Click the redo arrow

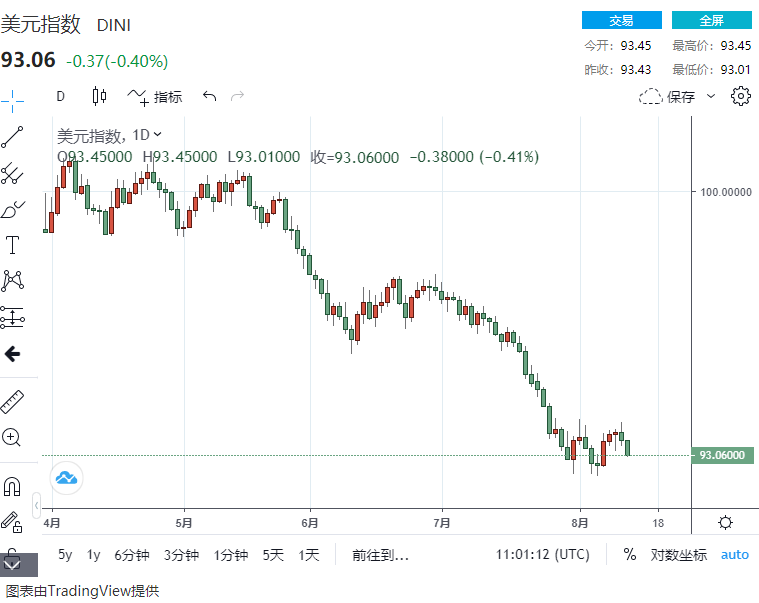(x=237, y=96)
